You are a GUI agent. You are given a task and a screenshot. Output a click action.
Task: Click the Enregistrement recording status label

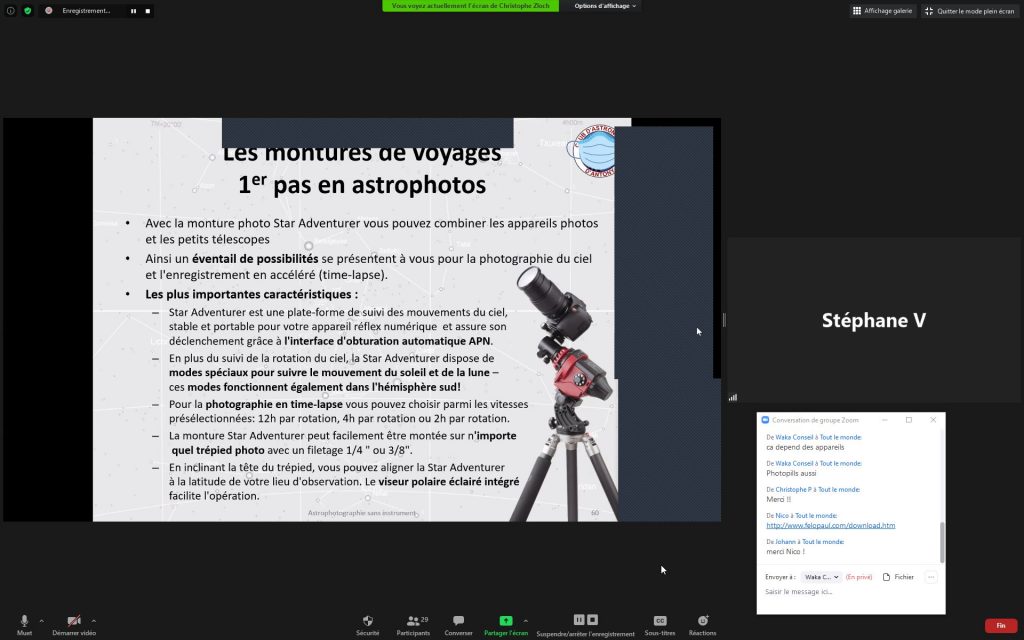tap(86, 11)
